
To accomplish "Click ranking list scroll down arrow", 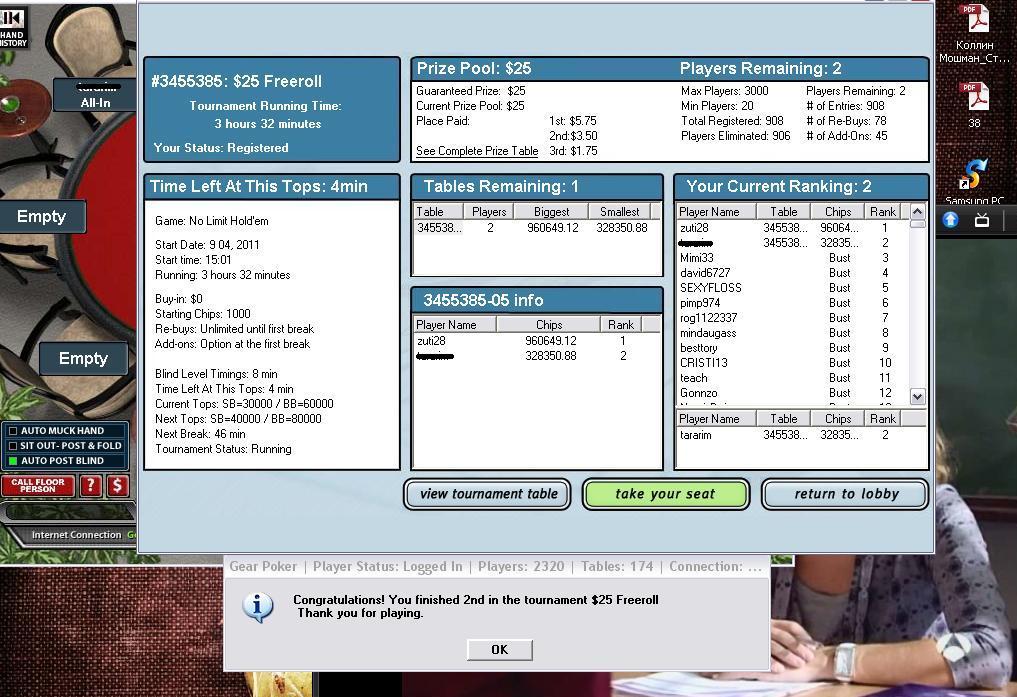I will (x=917, y=396).
